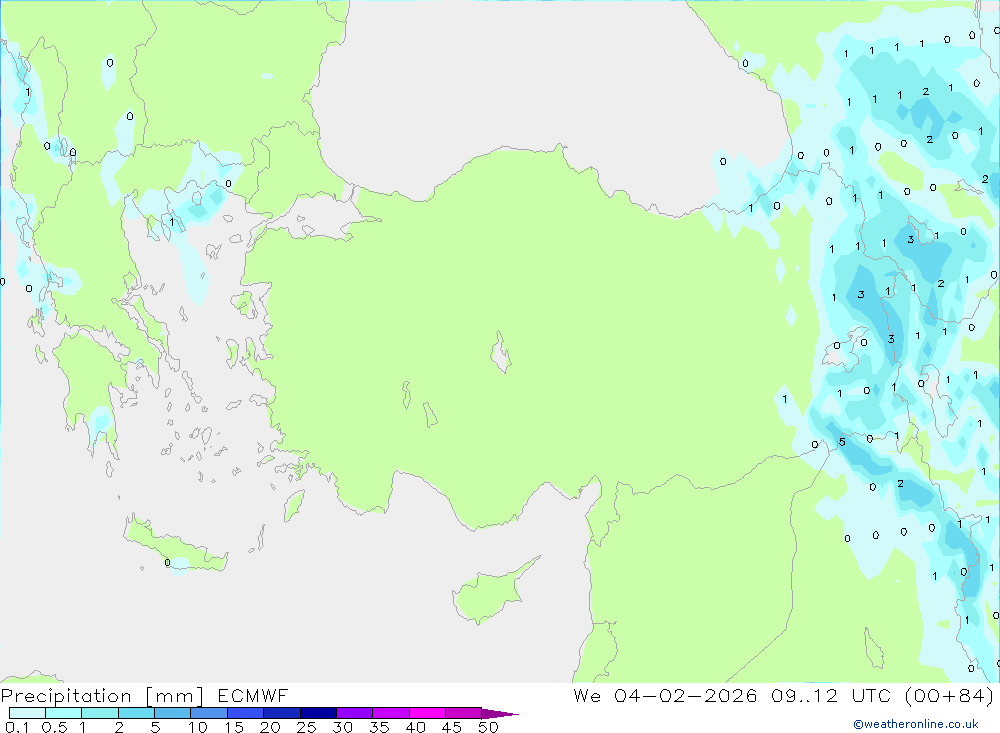
Task: Click the '35' legend scale label
Action: point(379,727)
